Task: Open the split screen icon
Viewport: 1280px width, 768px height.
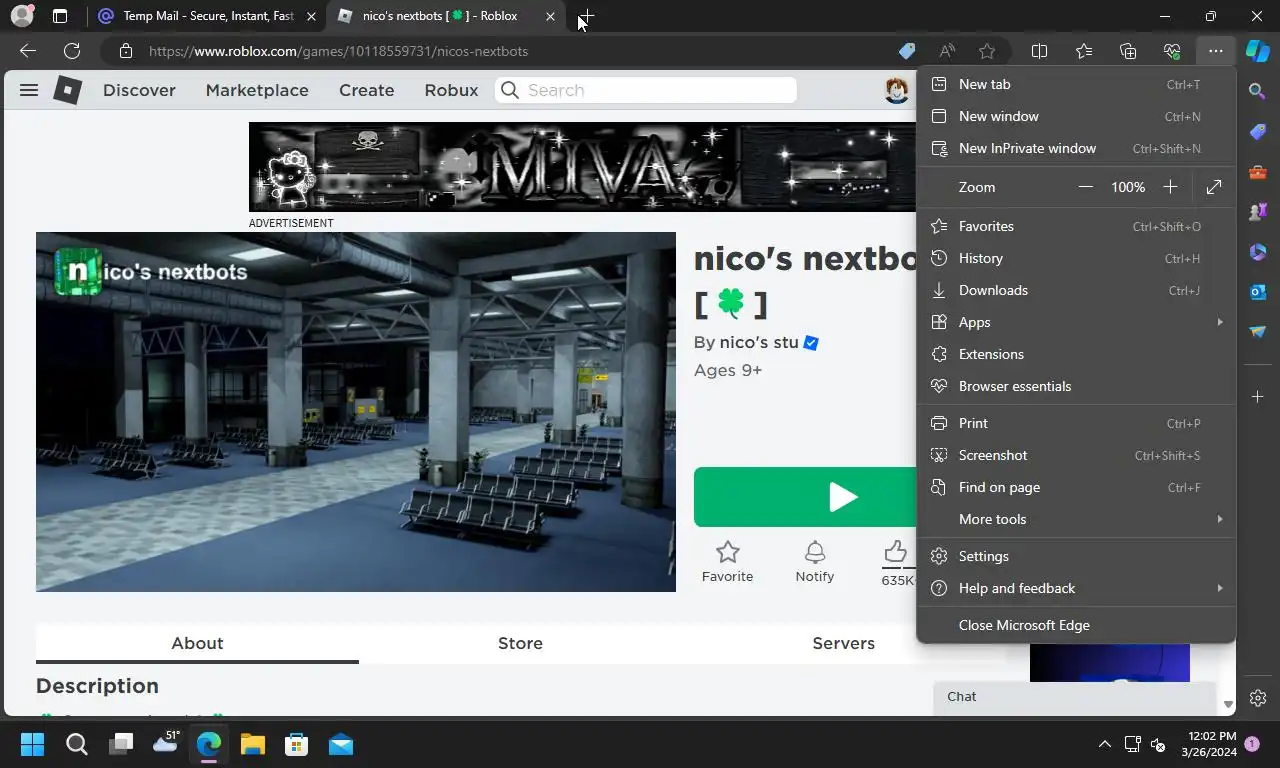Action: click(1039, 51)
